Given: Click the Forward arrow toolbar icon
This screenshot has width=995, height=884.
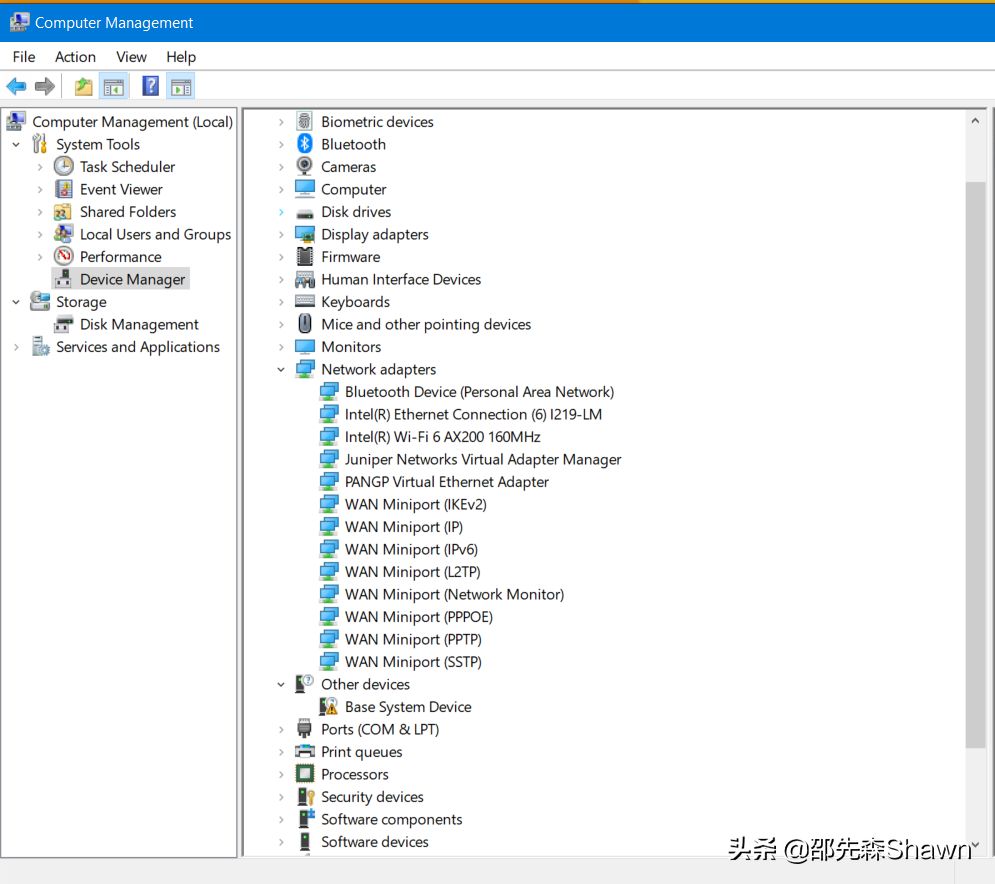Looking at the screenshot, I should 44,86.
